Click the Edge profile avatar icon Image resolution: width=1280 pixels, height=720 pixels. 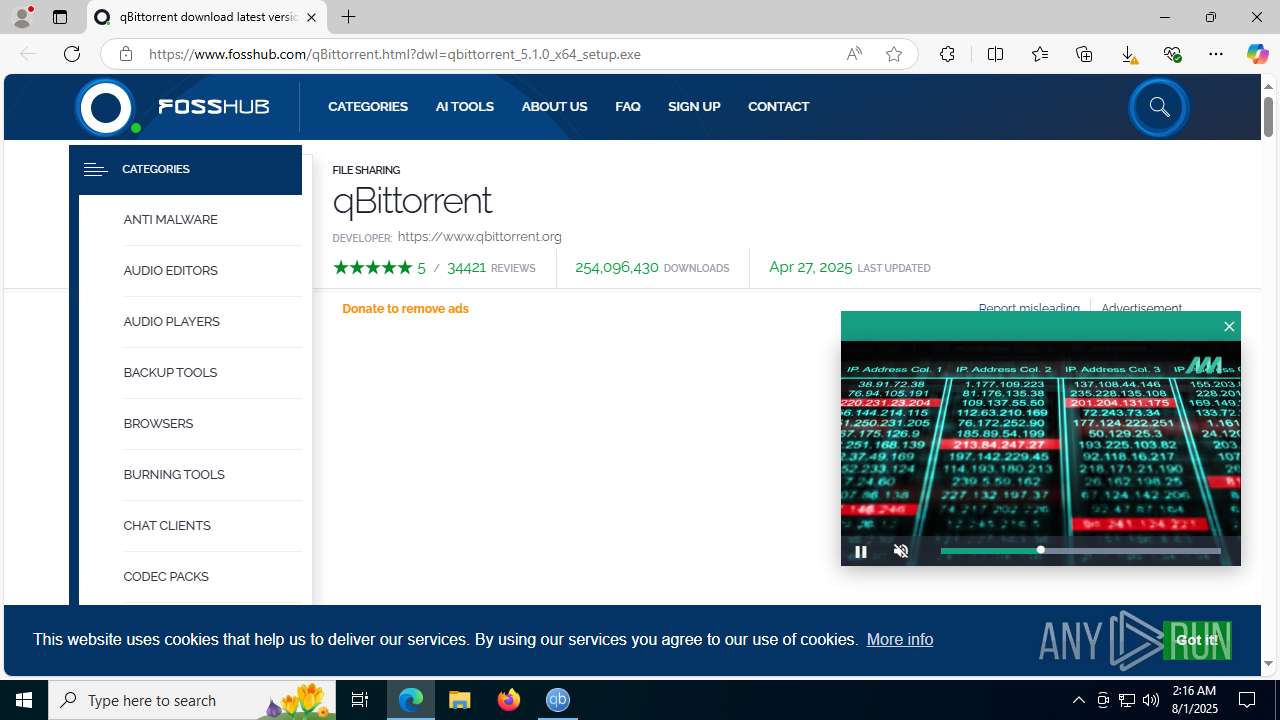pyautogui.click(x=22, y=17)
